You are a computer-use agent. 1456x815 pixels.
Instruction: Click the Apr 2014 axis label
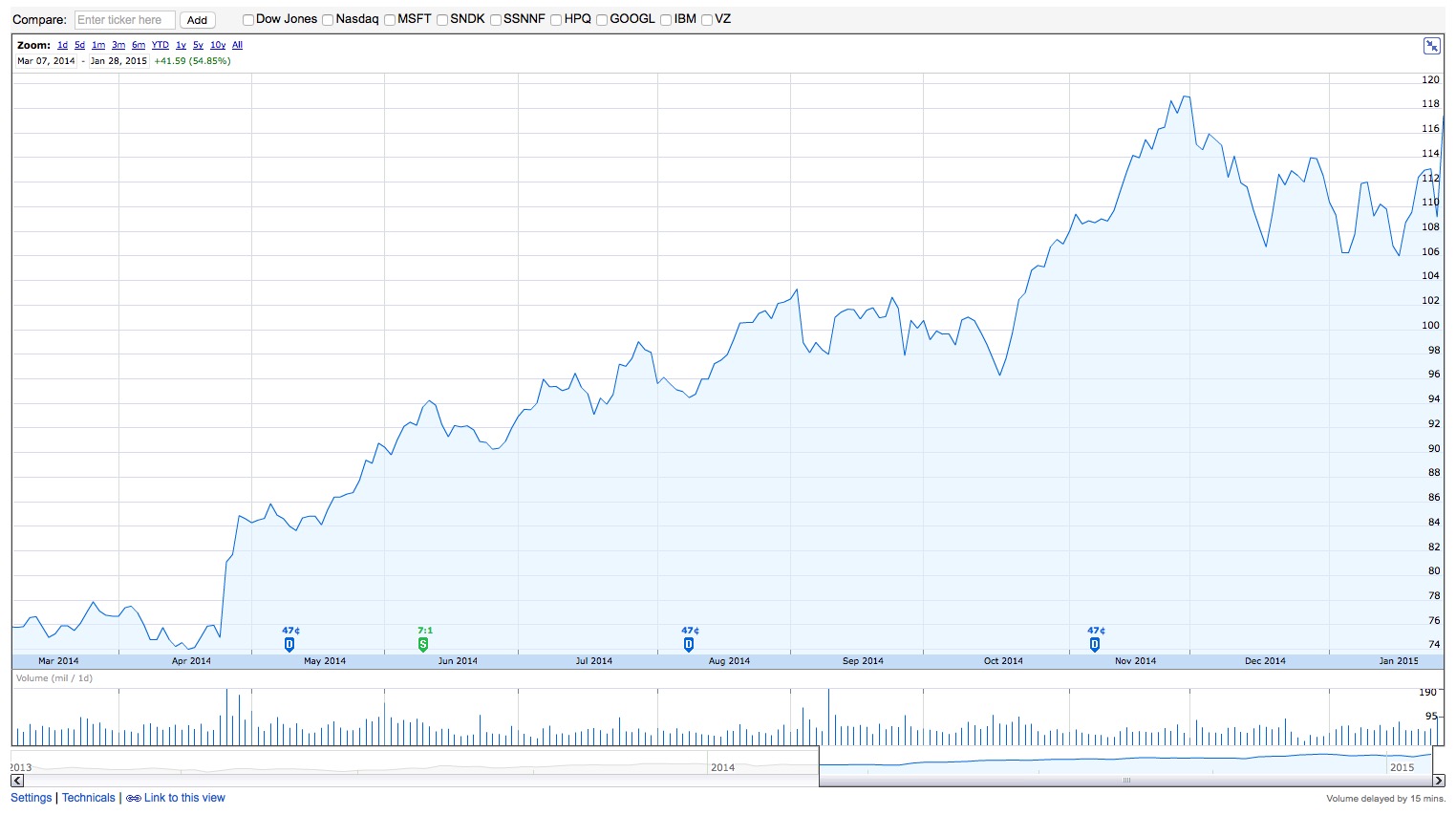191,661
